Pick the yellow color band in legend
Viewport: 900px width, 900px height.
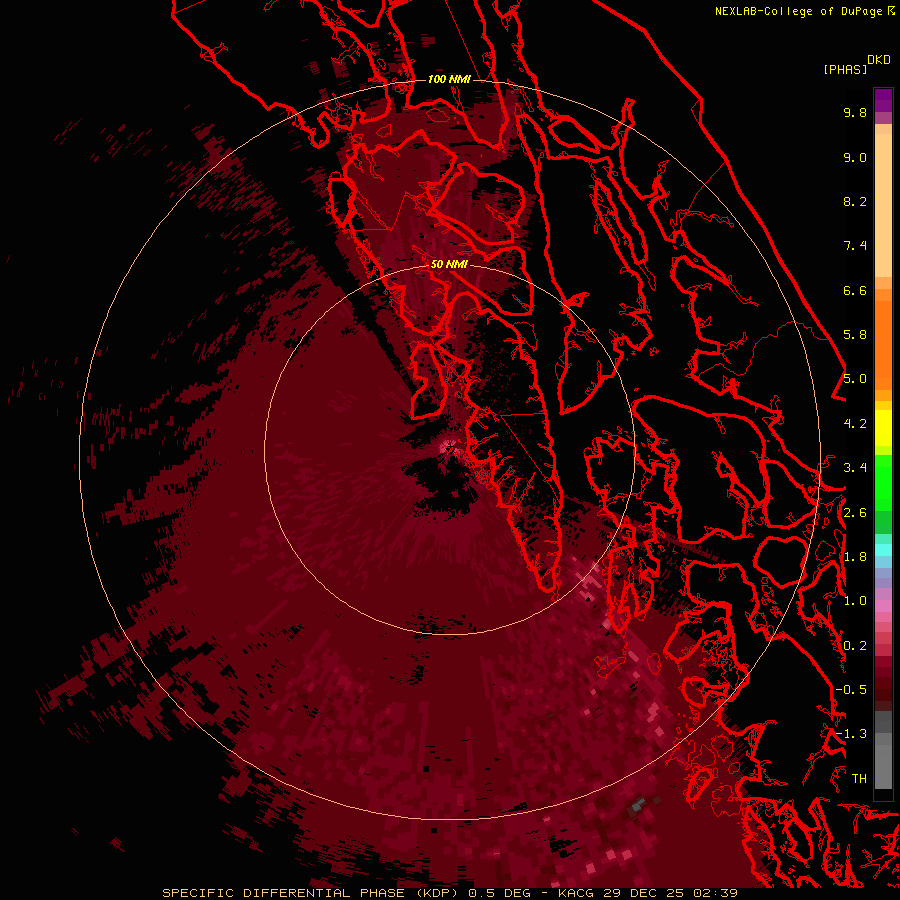pos(883,428)
